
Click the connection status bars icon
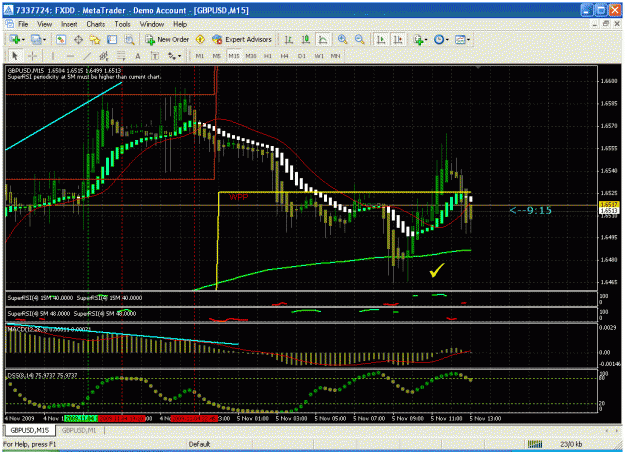click(535, 444)
